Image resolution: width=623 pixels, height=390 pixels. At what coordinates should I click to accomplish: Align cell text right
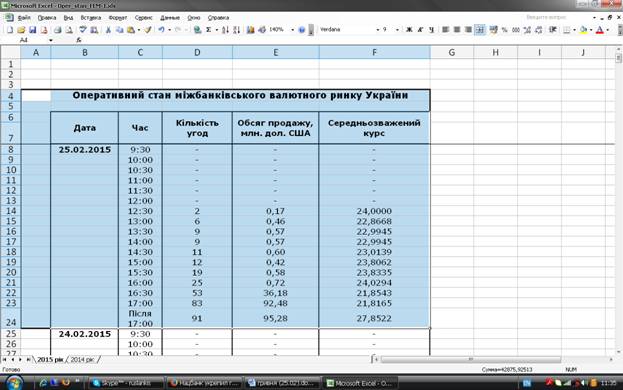[x=468, y=30]
